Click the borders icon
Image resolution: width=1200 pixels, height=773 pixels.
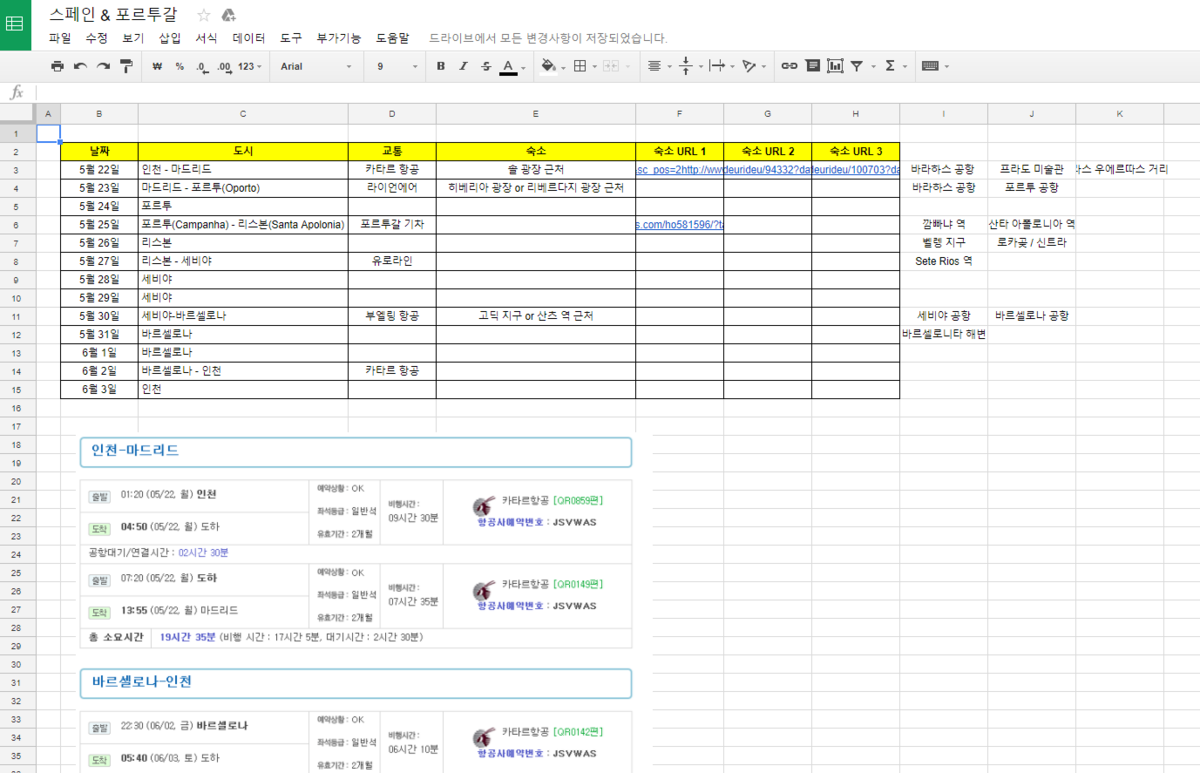click(579, 66)
